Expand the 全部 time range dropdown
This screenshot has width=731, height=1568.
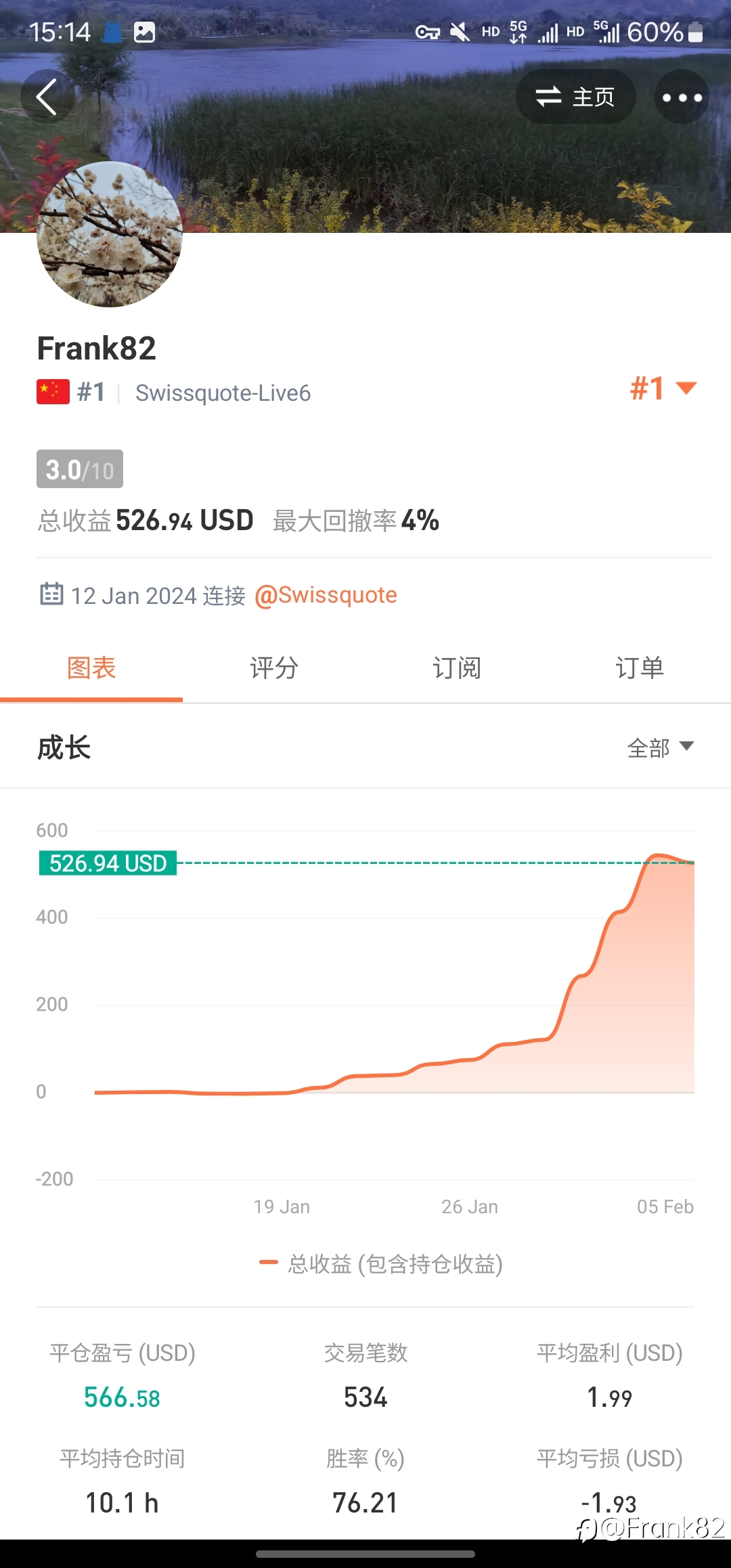(x=661, y=747)
